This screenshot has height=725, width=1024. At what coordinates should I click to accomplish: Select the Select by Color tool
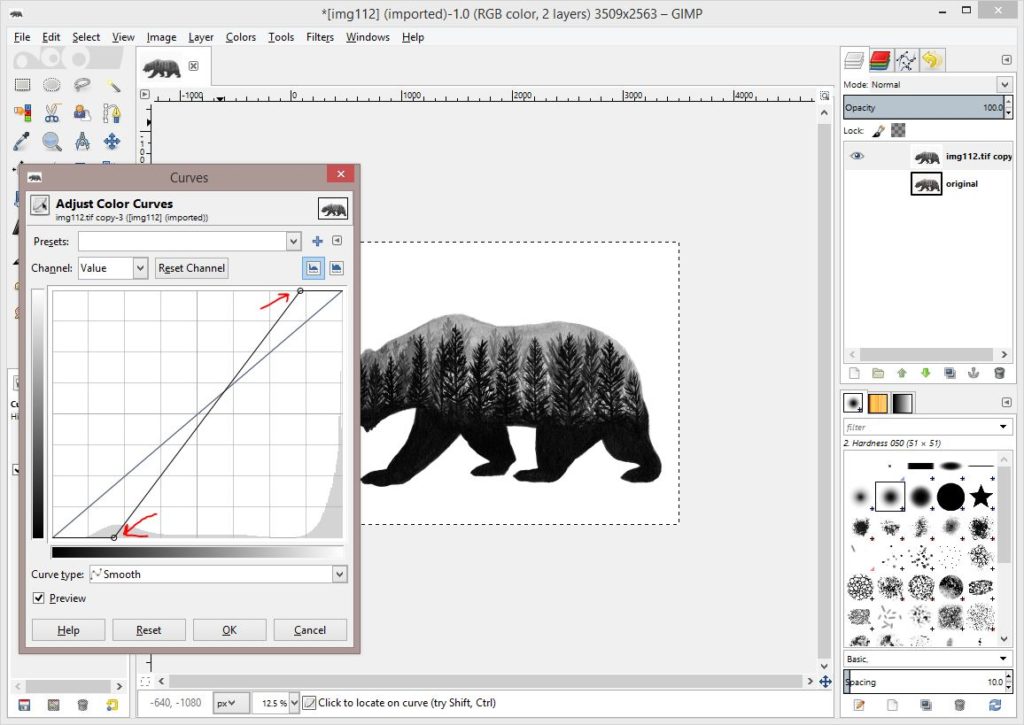pos(23,113)
